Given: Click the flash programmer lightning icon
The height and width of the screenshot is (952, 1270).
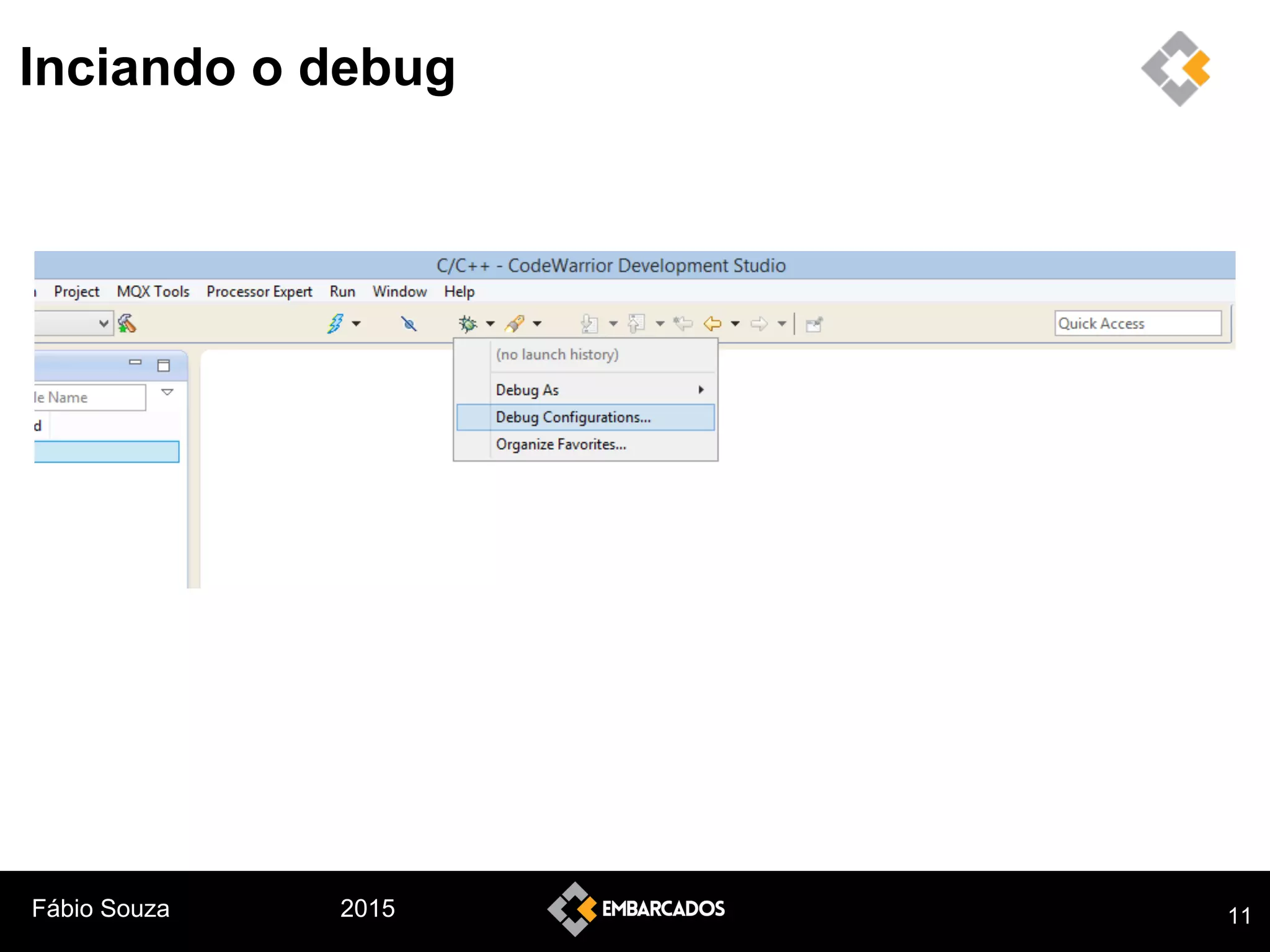Looking at the screenshot, I should coord(335,324).
